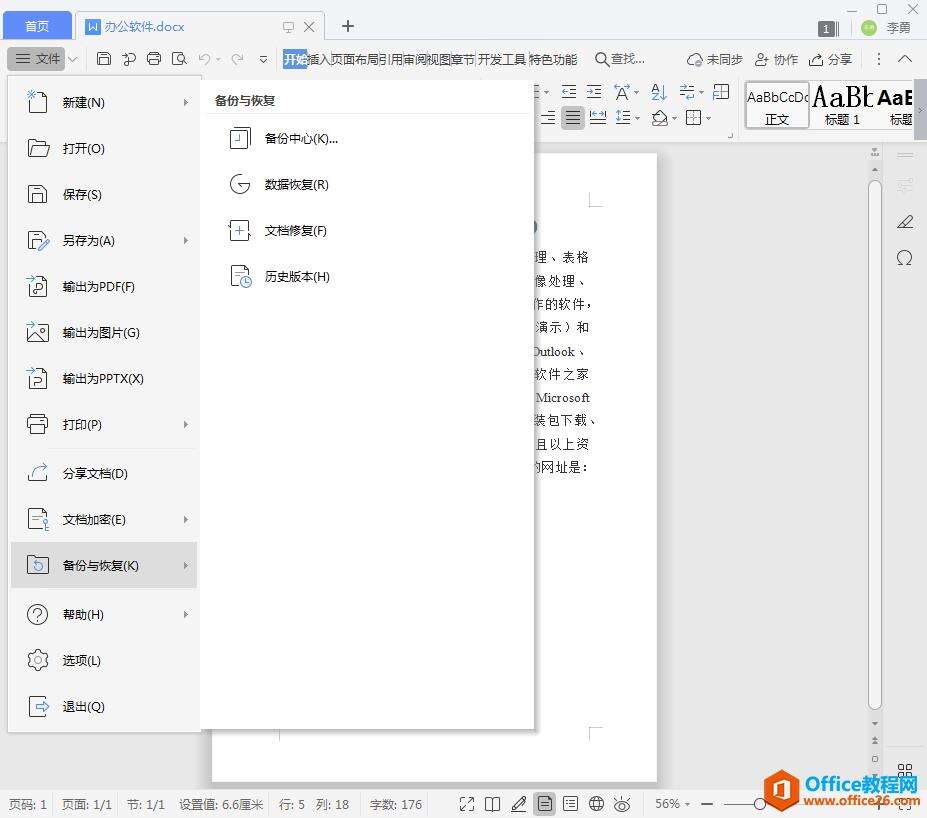927x818 pixels.
Task: Click zoom out minus on zoom slider
Action: [x=707, y=804]
